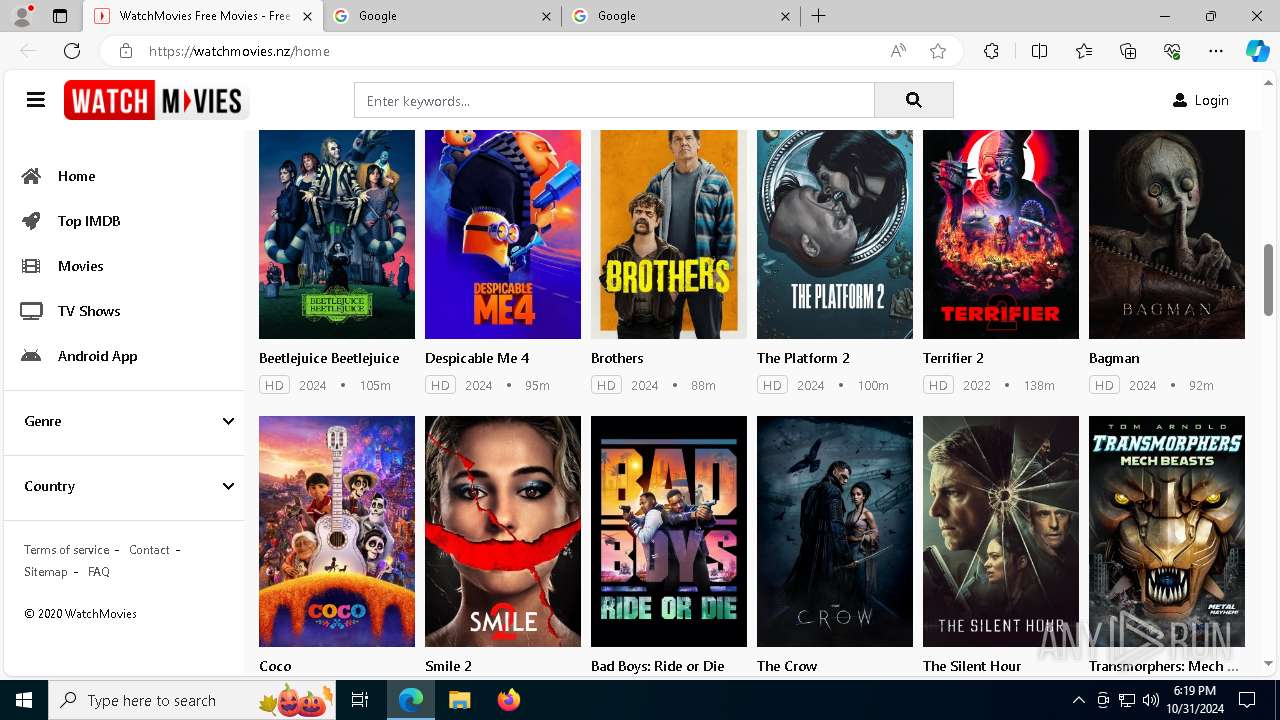Click the page vertical scrollbar thumb

[x=1268, y=280]
